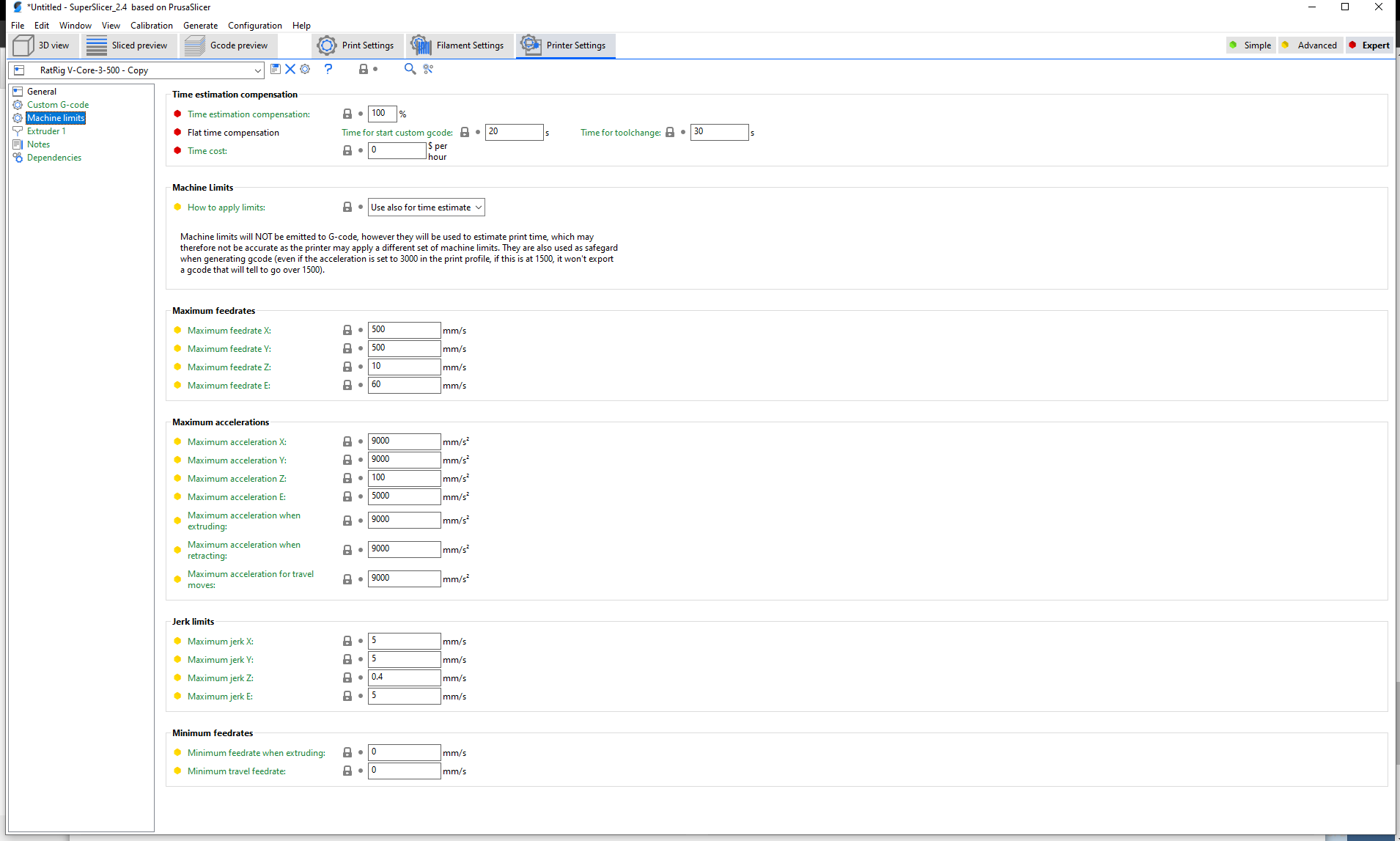Click the Time for start custom gcode field

pos(514,132)
